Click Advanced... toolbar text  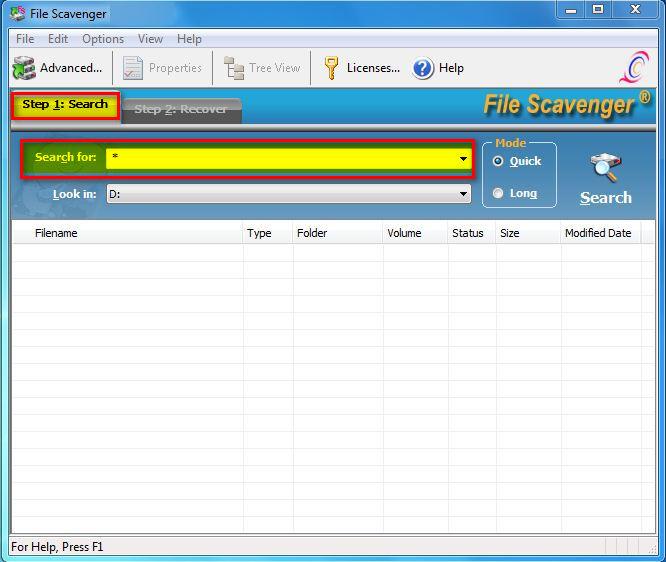pos(71,68)
